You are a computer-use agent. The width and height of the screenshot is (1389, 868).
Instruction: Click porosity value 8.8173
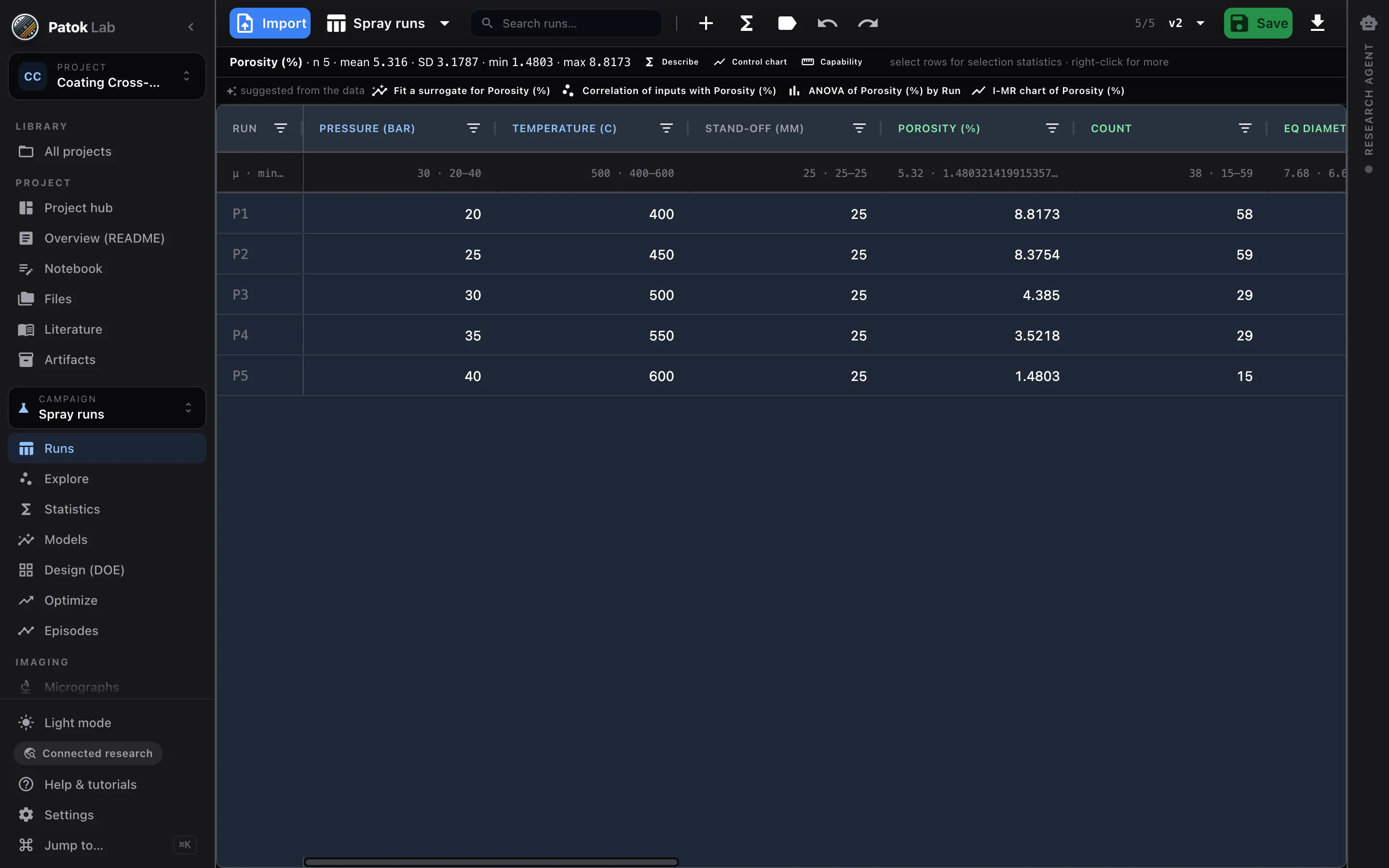[1036, 214]
